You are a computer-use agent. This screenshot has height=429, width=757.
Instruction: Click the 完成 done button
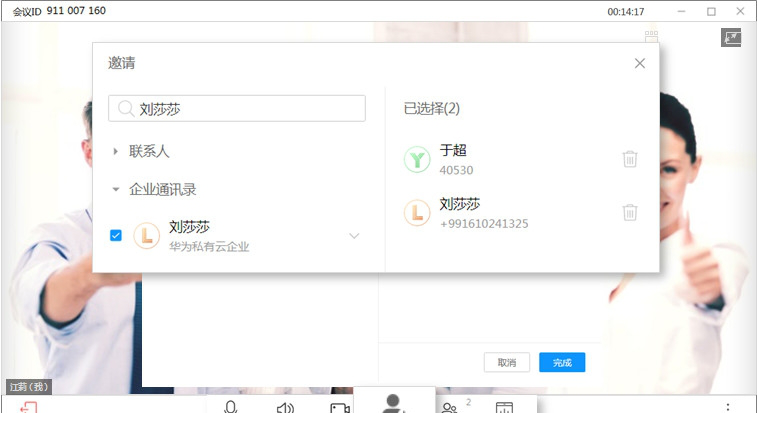click(562, 362)
